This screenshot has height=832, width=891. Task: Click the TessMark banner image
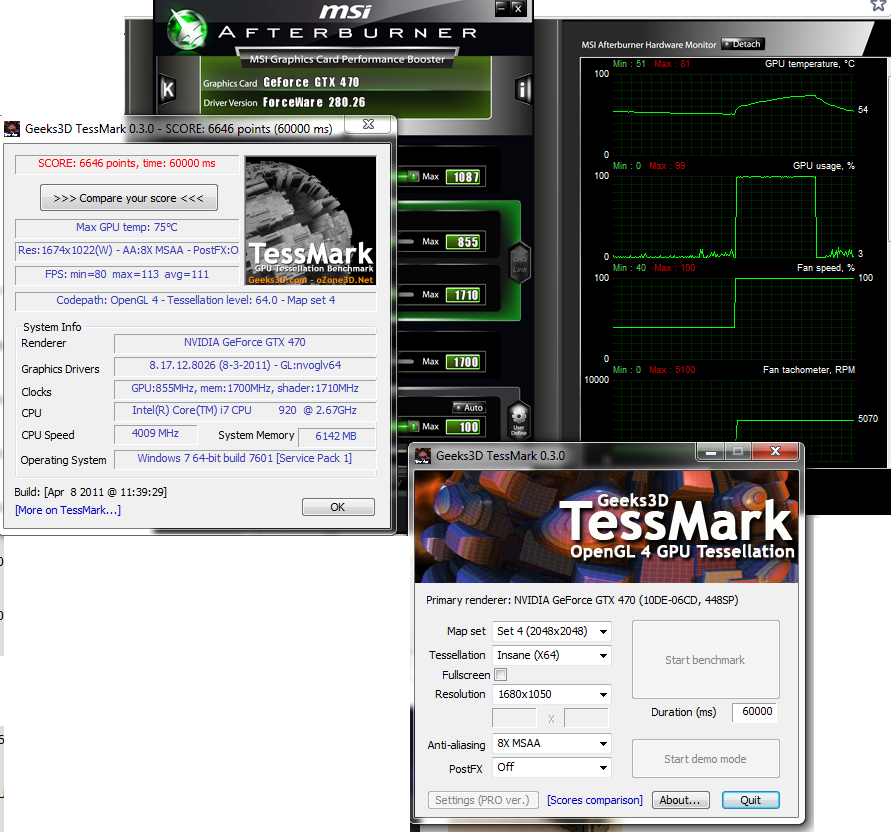pos(606,527)
